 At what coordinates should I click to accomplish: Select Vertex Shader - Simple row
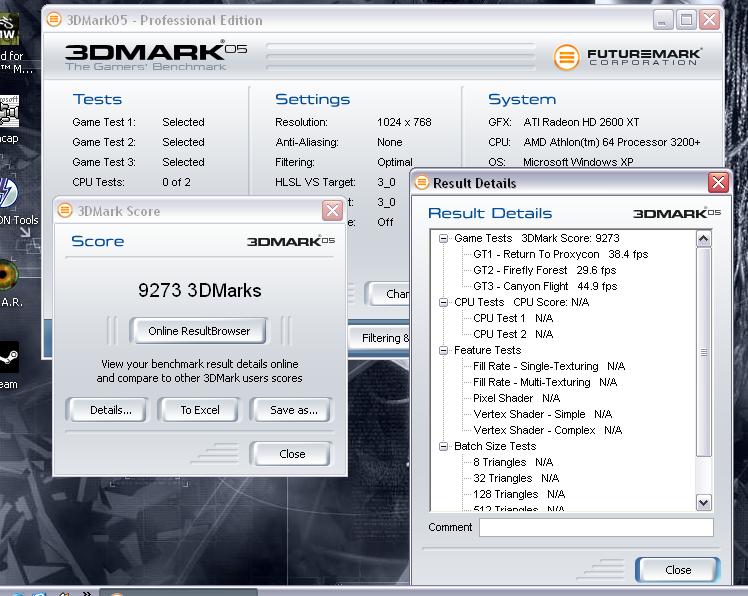coord(542,414)
